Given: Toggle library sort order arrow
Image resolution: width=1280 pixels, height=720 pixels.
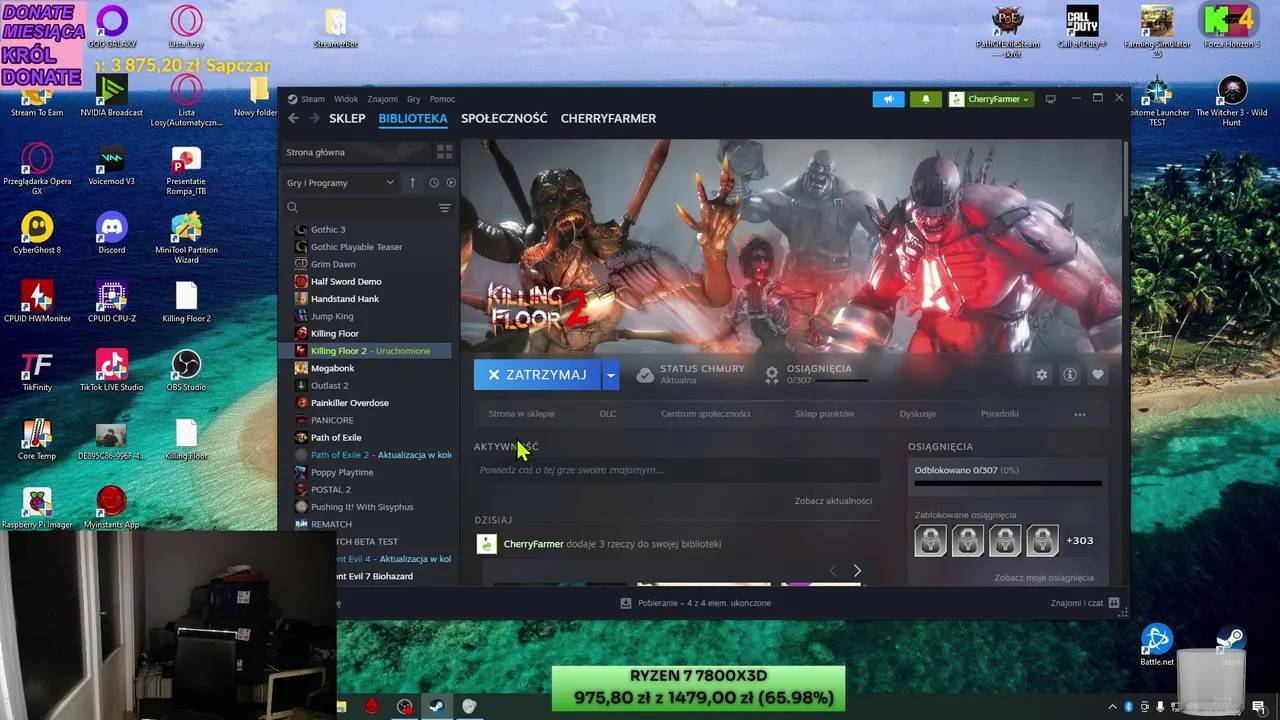Looking at the screenshot, I should [412, 183].
